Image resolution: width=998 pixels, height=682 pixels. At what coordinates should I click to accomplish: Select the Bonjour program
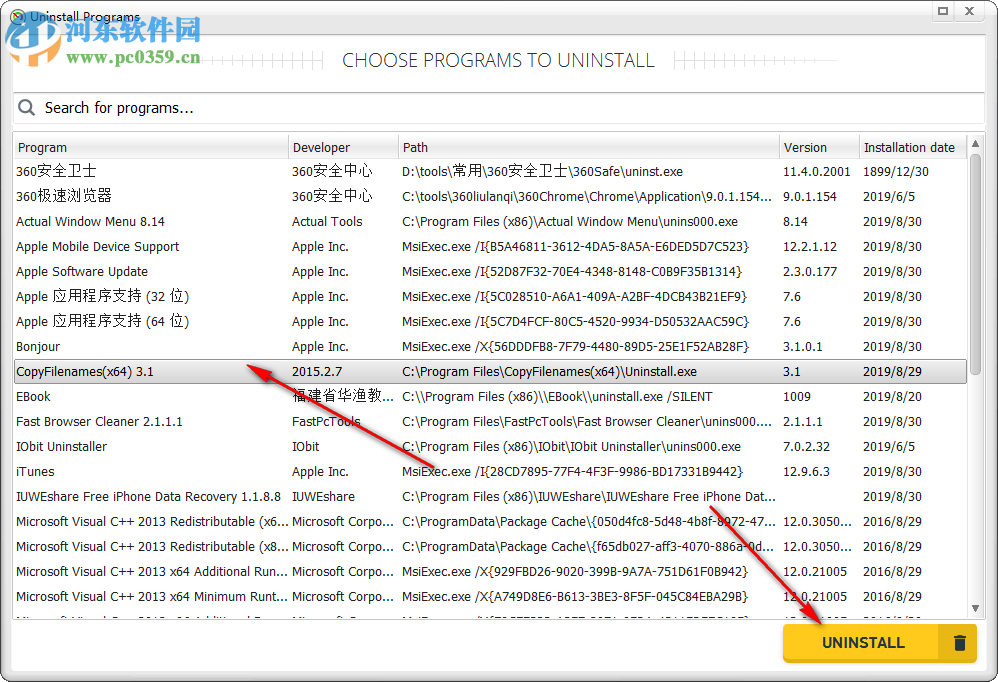(490, 347)
